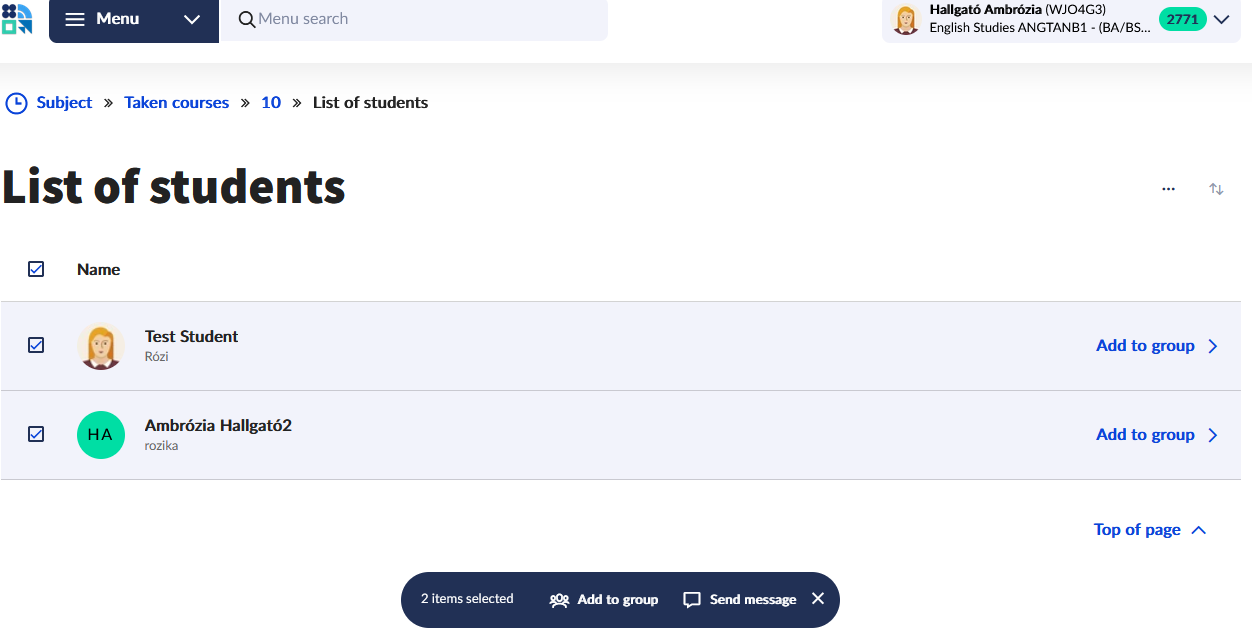The height and width of the screenshot is (628, 1252).
Task: Click the sort arrows icon
Action: point(1216,188)
